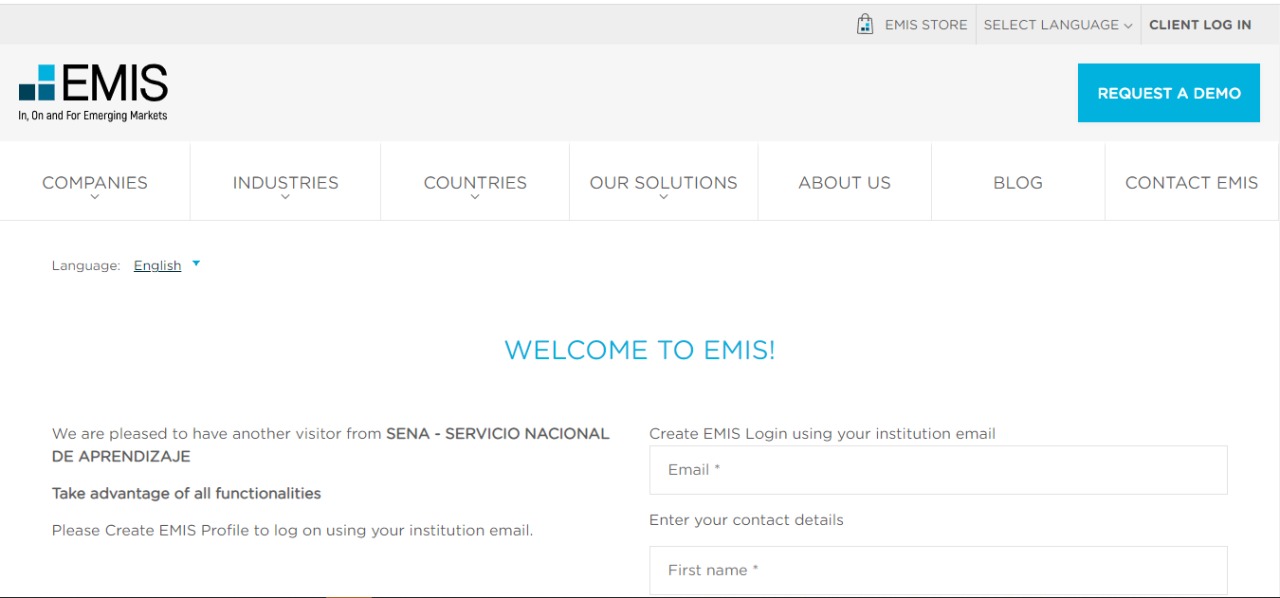1280x598 pixels.
Task: Open the SELECT LANGUAGE dropdown
Action: (1058, 25)
